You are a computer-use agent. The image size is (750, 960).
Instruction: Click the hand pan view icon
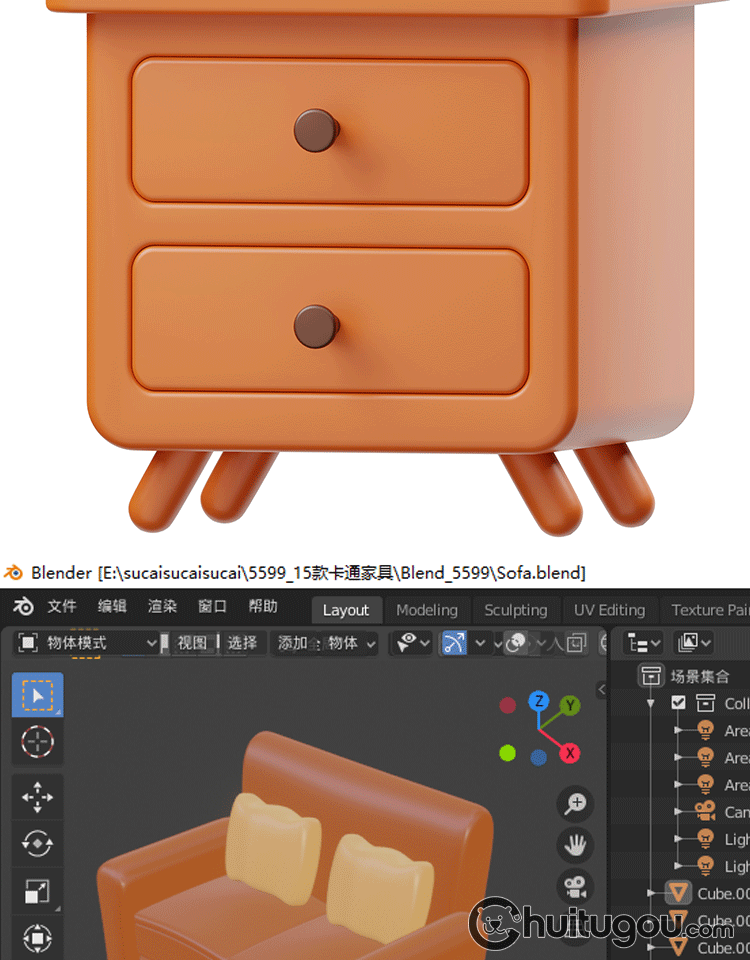(x=576, y=845)
